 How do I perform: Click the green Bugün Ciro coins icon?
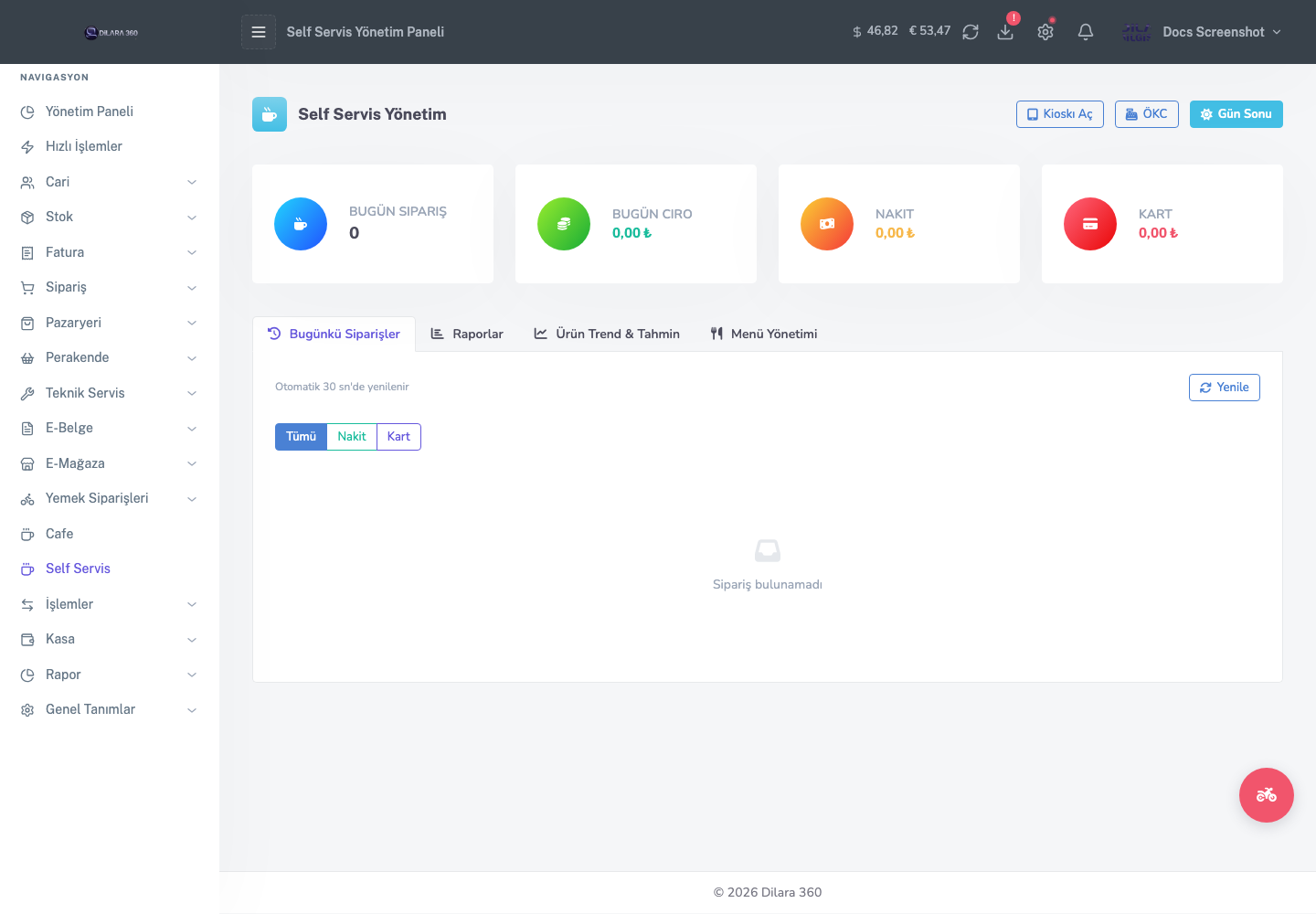pyautogui.click(x=564, y=224)
